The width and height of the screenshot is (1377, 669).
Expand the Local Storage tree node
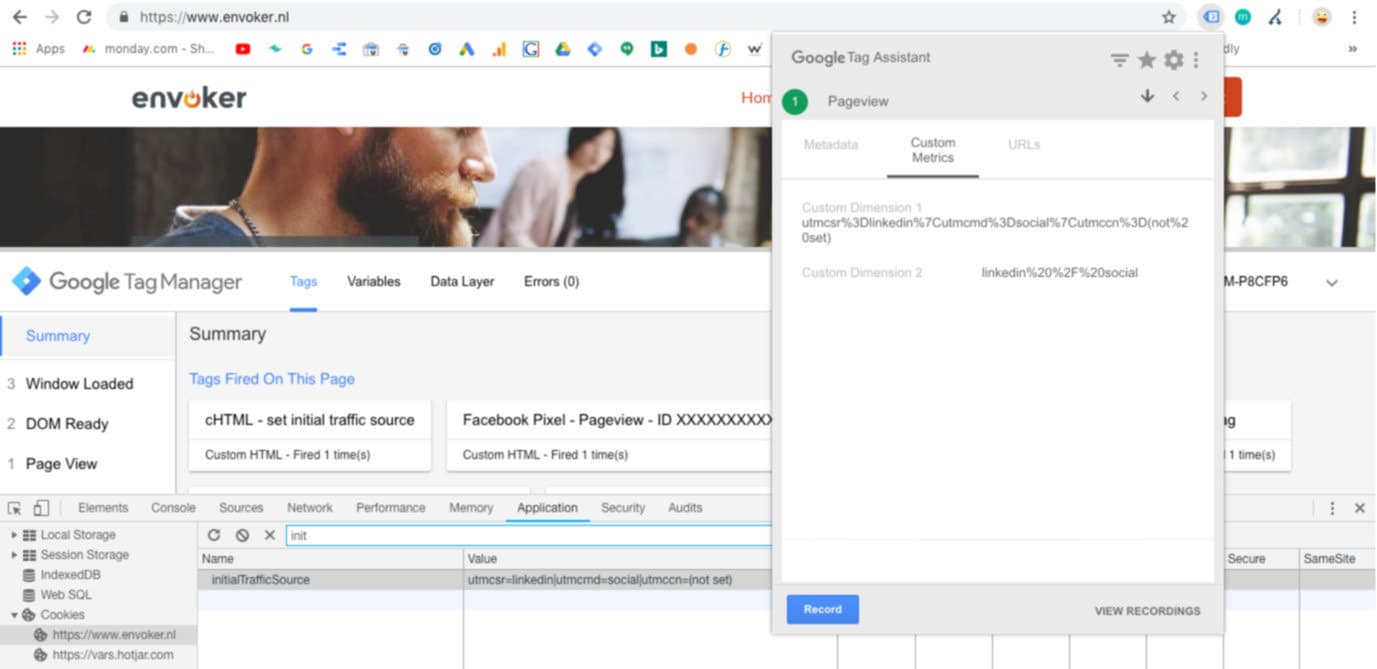point(14,535)
